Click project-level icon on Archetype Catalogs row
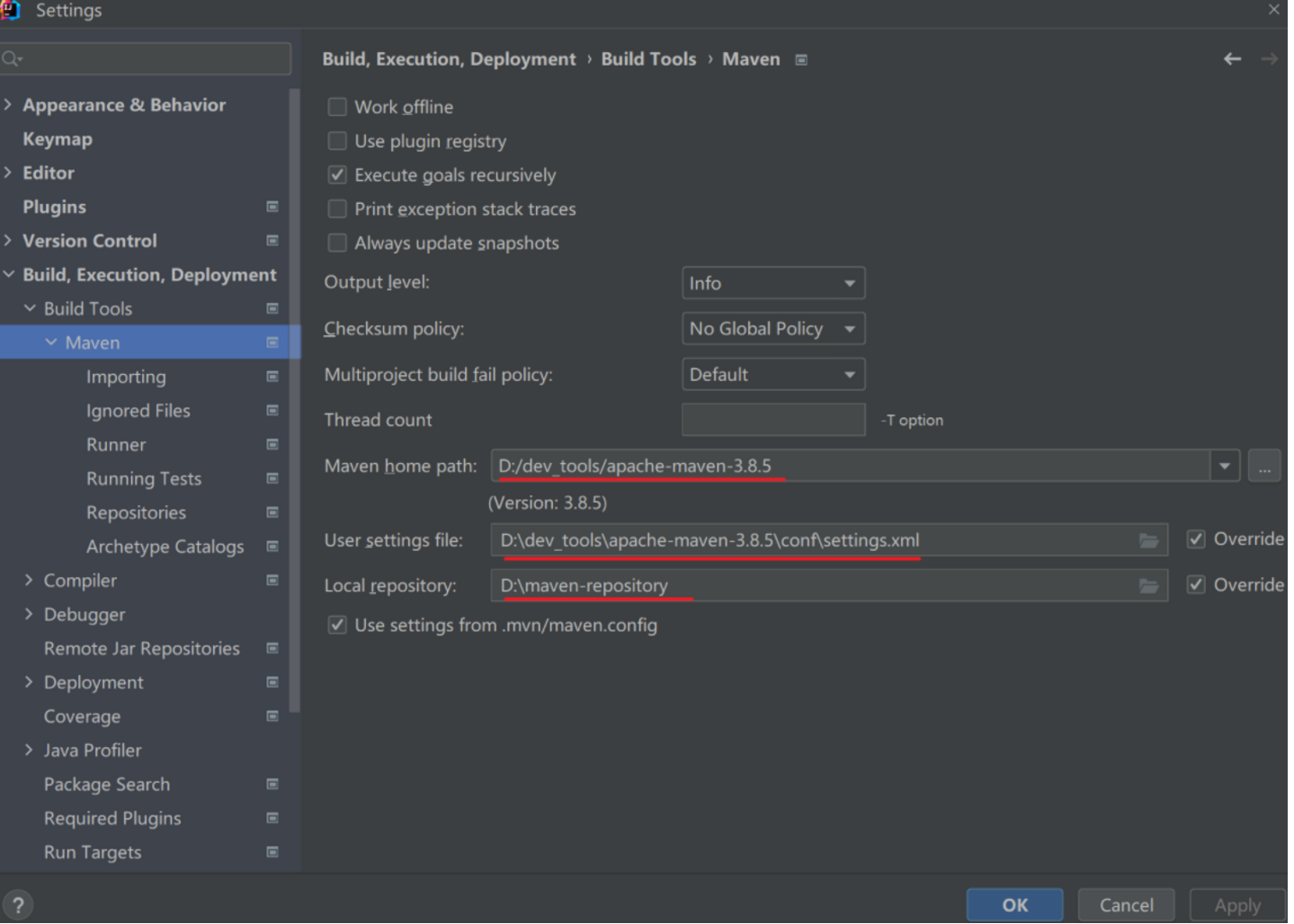The height and width of the screenshot is (924, 1294). point(272,546)
